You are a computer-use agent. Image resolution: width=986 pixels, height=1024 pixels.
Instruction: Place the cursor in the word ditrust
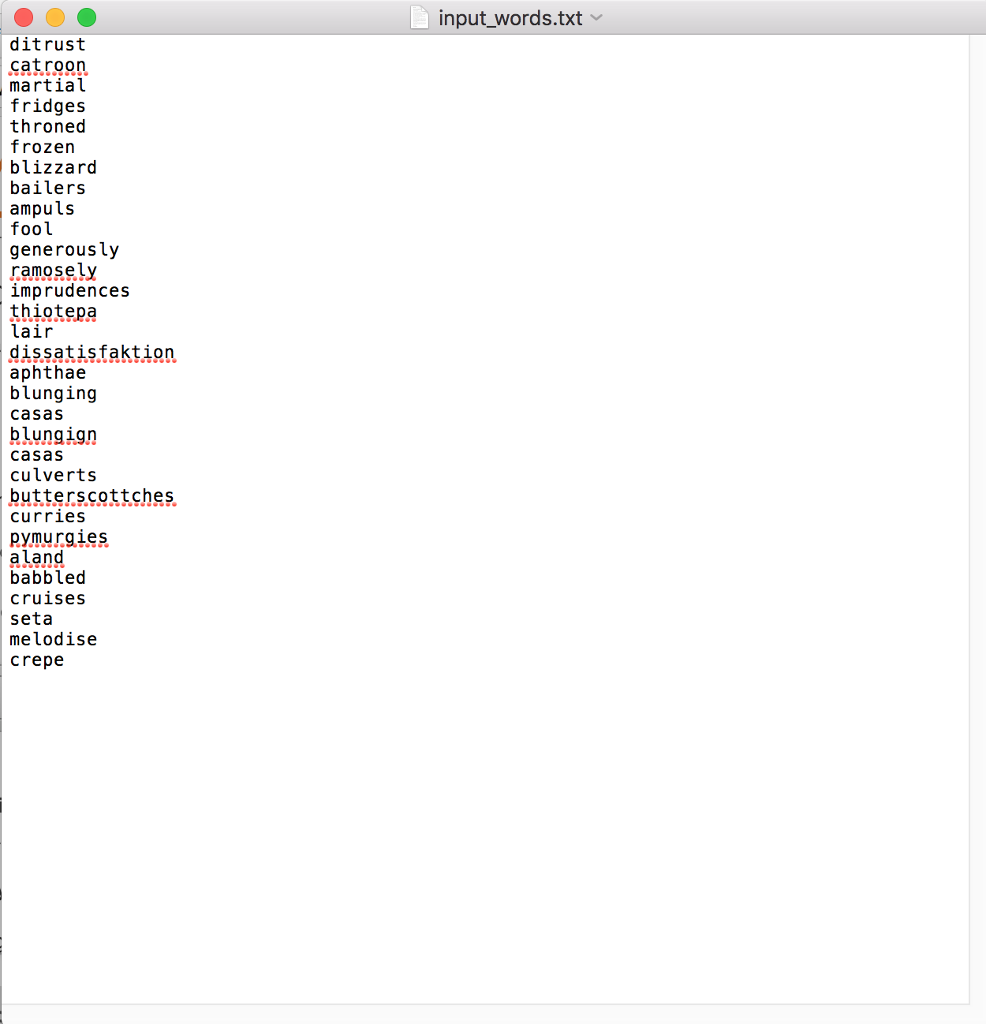coord(47,44)
